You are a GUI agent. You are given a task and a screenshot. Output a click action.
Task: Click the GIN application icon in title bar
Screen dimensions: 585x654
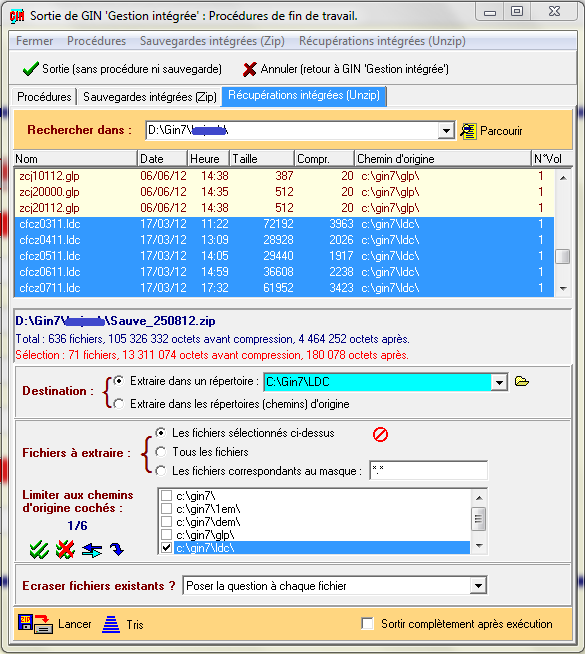pyautogui.click(x=17, y=16)
